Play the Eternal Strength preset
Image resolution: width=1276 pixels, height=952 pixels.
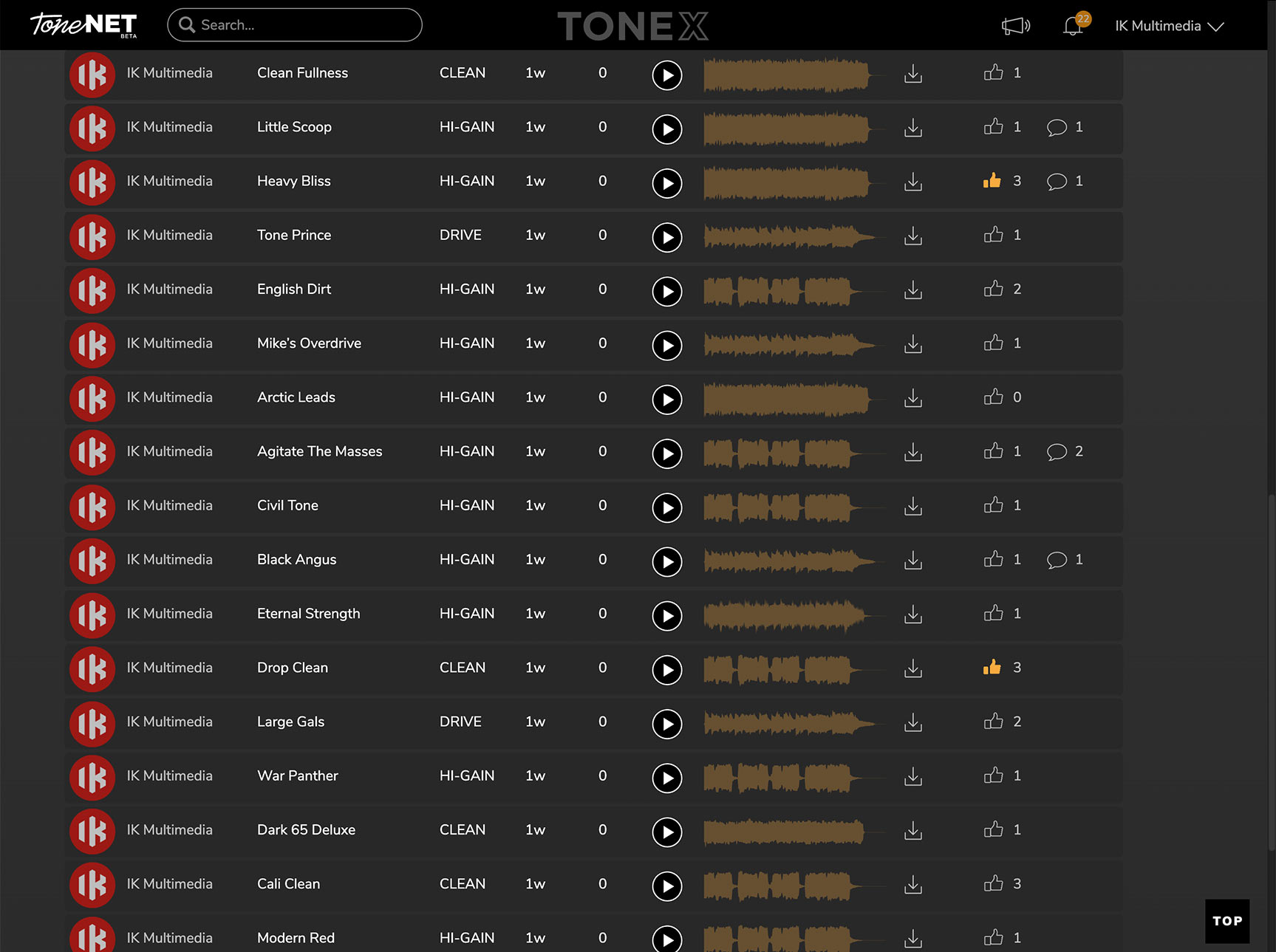click(x=667, y=615)
